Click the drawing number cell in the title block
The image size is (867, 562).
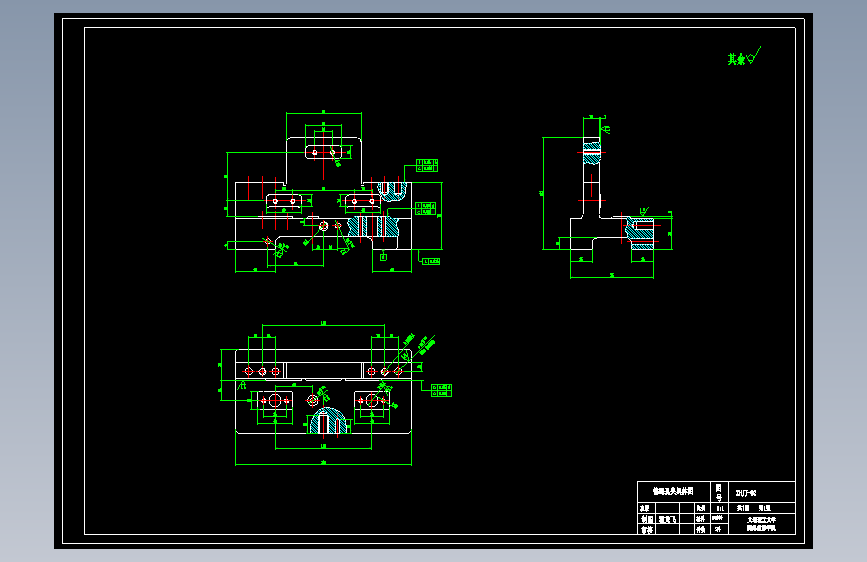(x=762, y=492)
